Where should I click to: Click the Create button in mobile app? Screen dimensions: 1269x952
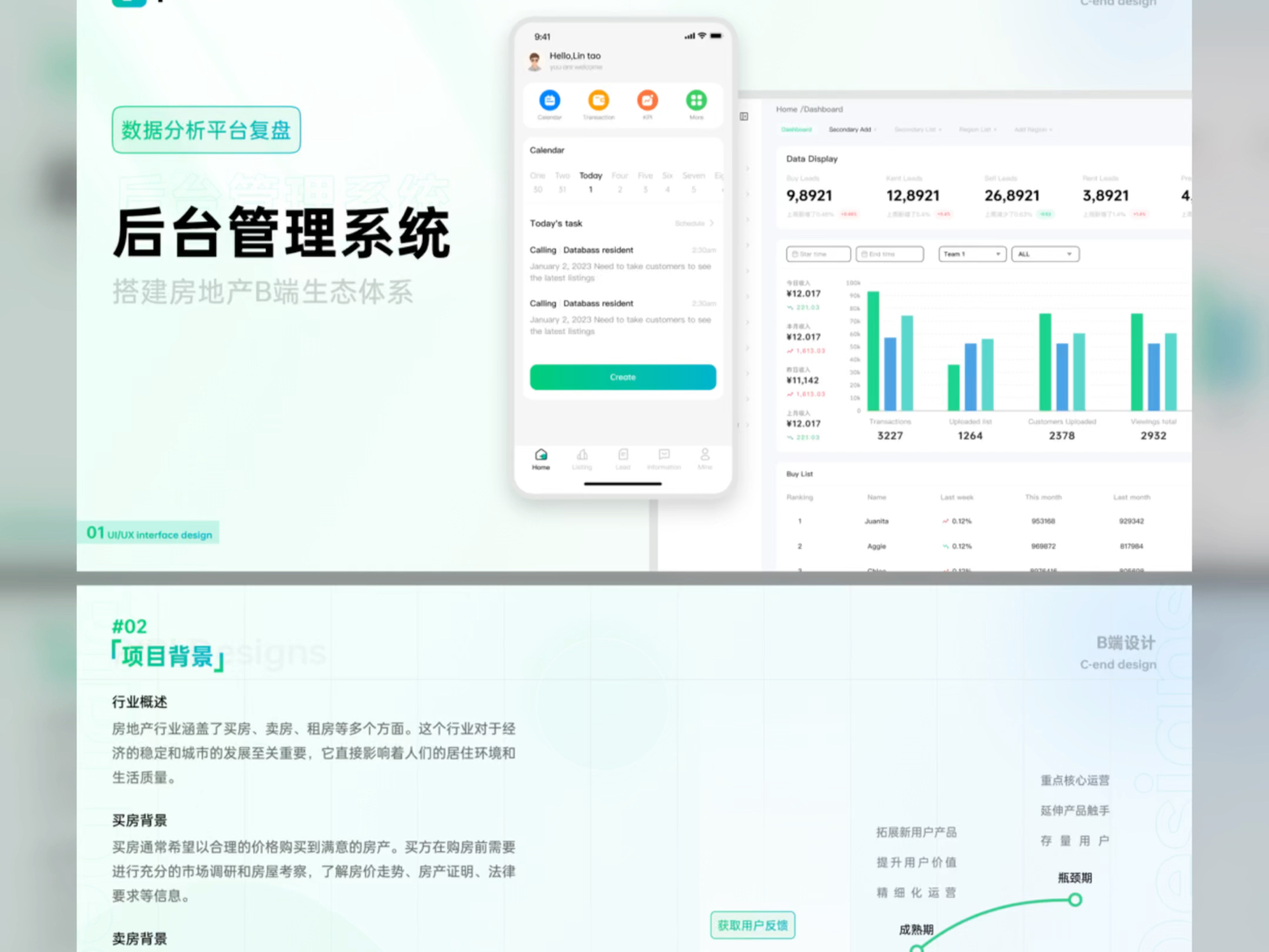pyautogui.click(x=623, y=376)
